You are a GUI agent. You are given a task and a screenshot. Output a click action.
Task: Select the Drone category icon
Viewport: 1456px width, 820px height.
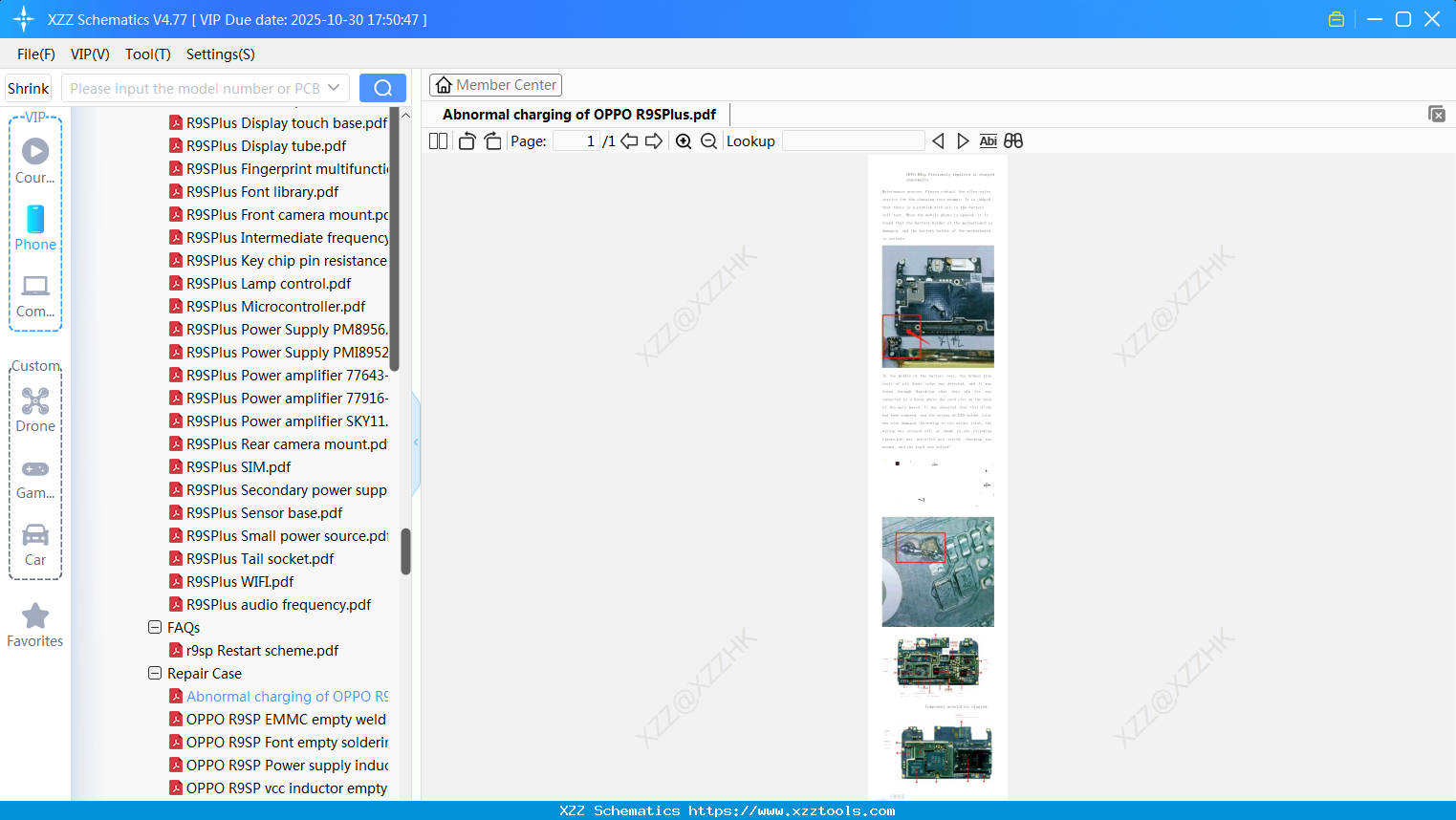pyautogui.click(x=35, y=400)
